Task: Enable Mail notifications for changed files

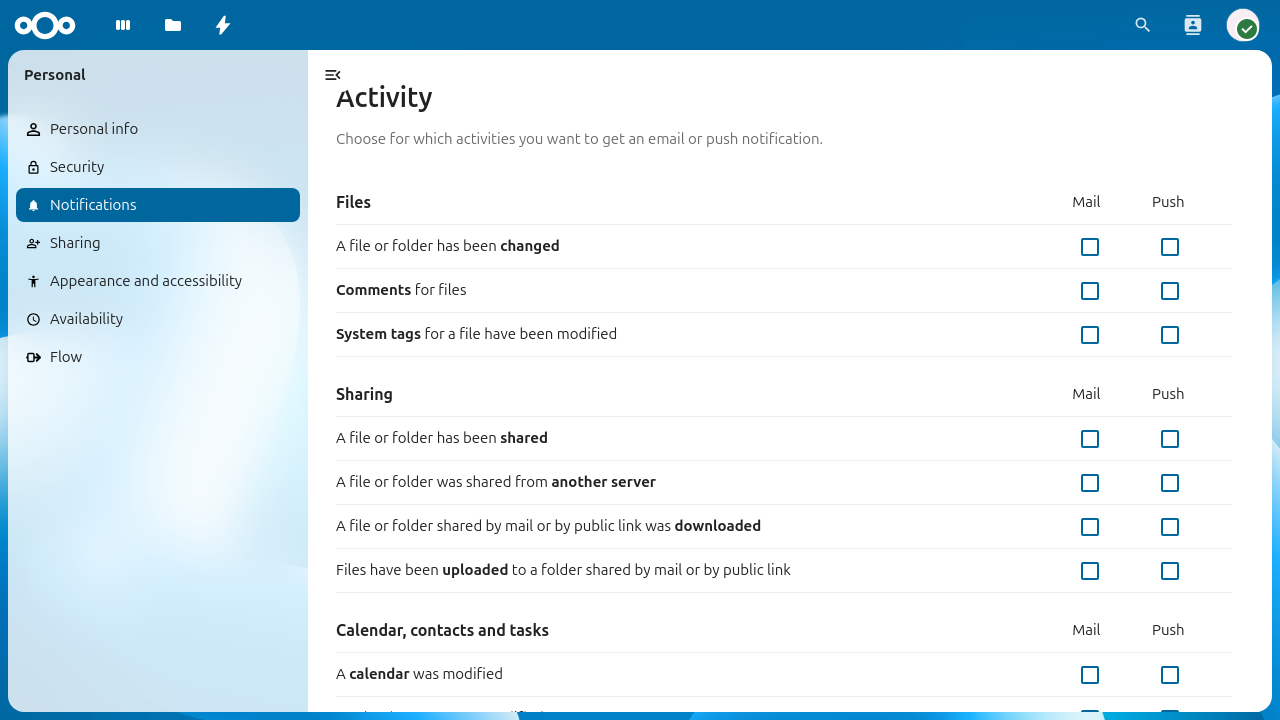Action: tap(1090, 247)
